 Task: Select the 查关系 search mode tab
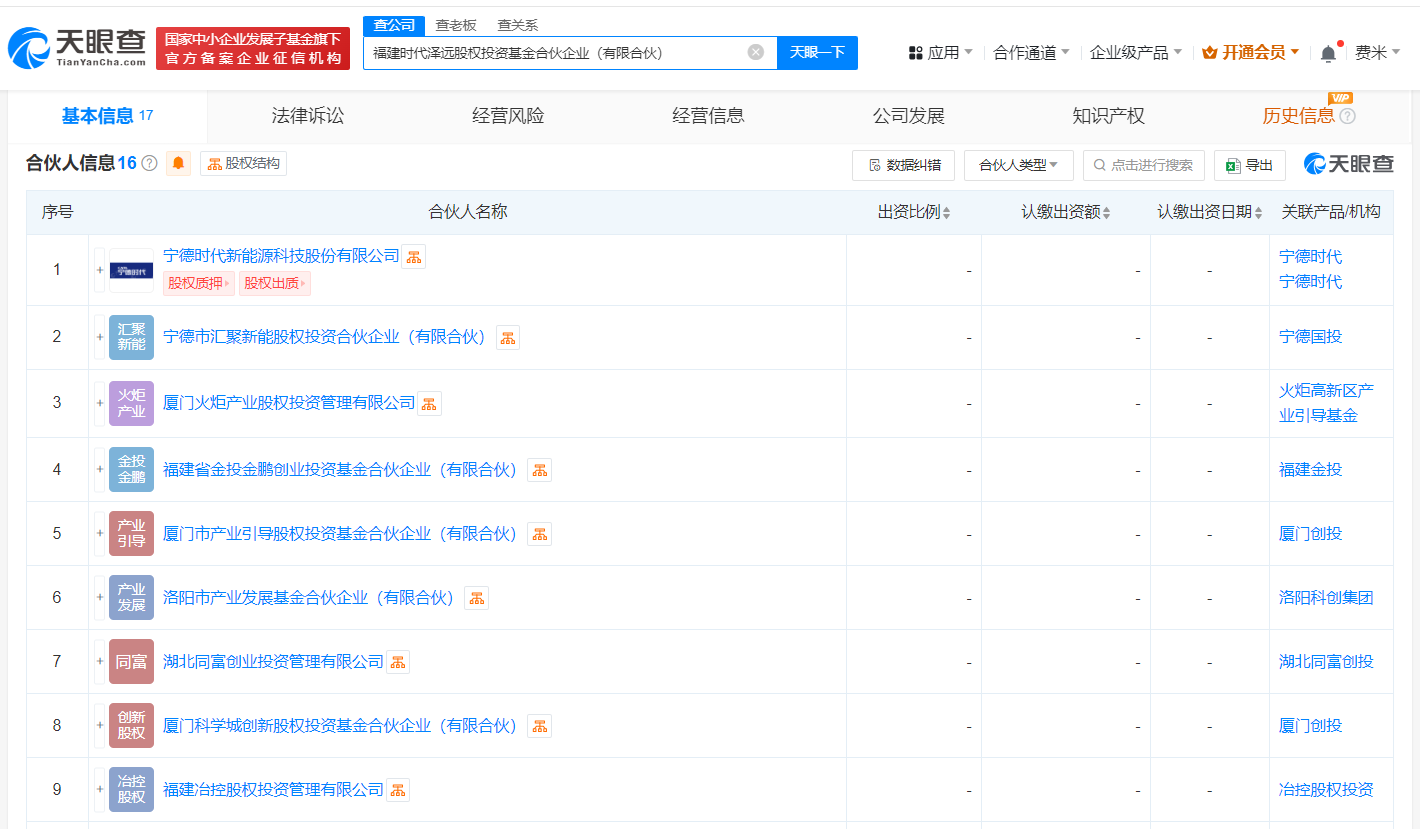click(x=518, y=25)
